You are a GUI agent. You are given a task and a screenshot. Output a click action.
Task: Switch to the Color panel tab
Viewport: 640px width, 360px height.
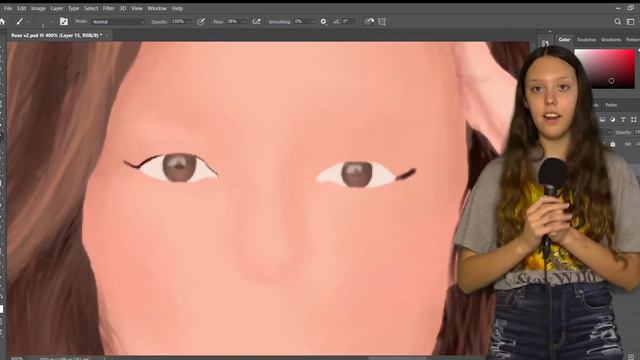click(564, 40)
